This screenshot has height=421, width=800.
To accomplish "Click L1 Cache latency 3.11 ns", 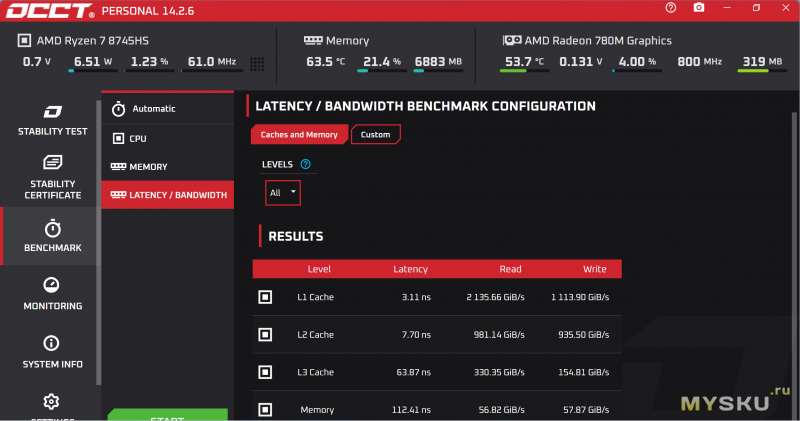I will click(416, 297).
